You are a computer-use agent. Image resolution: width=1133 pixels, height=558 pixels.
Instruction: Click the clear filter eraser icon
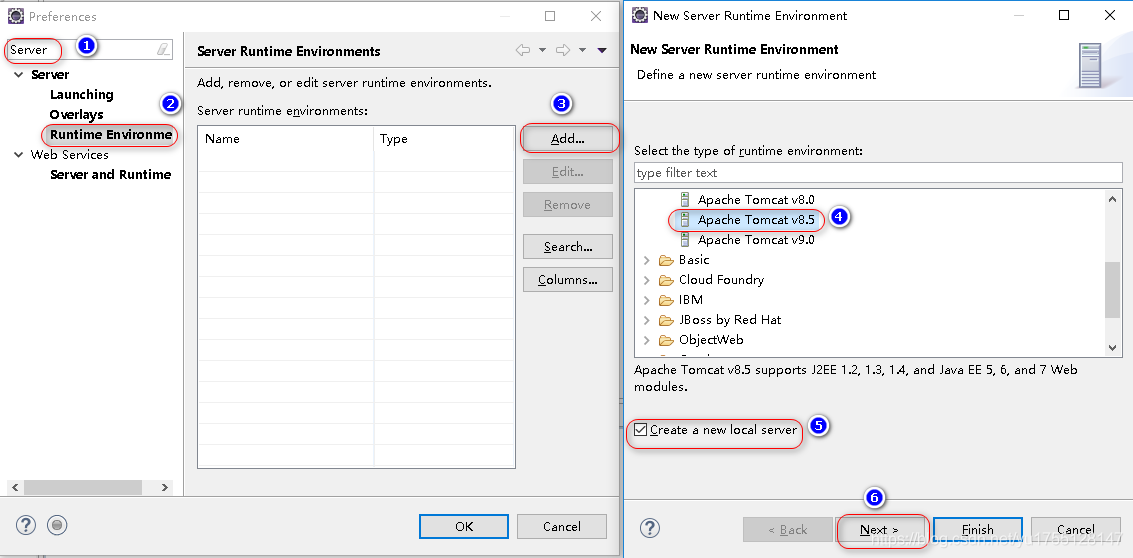[163, 50]
